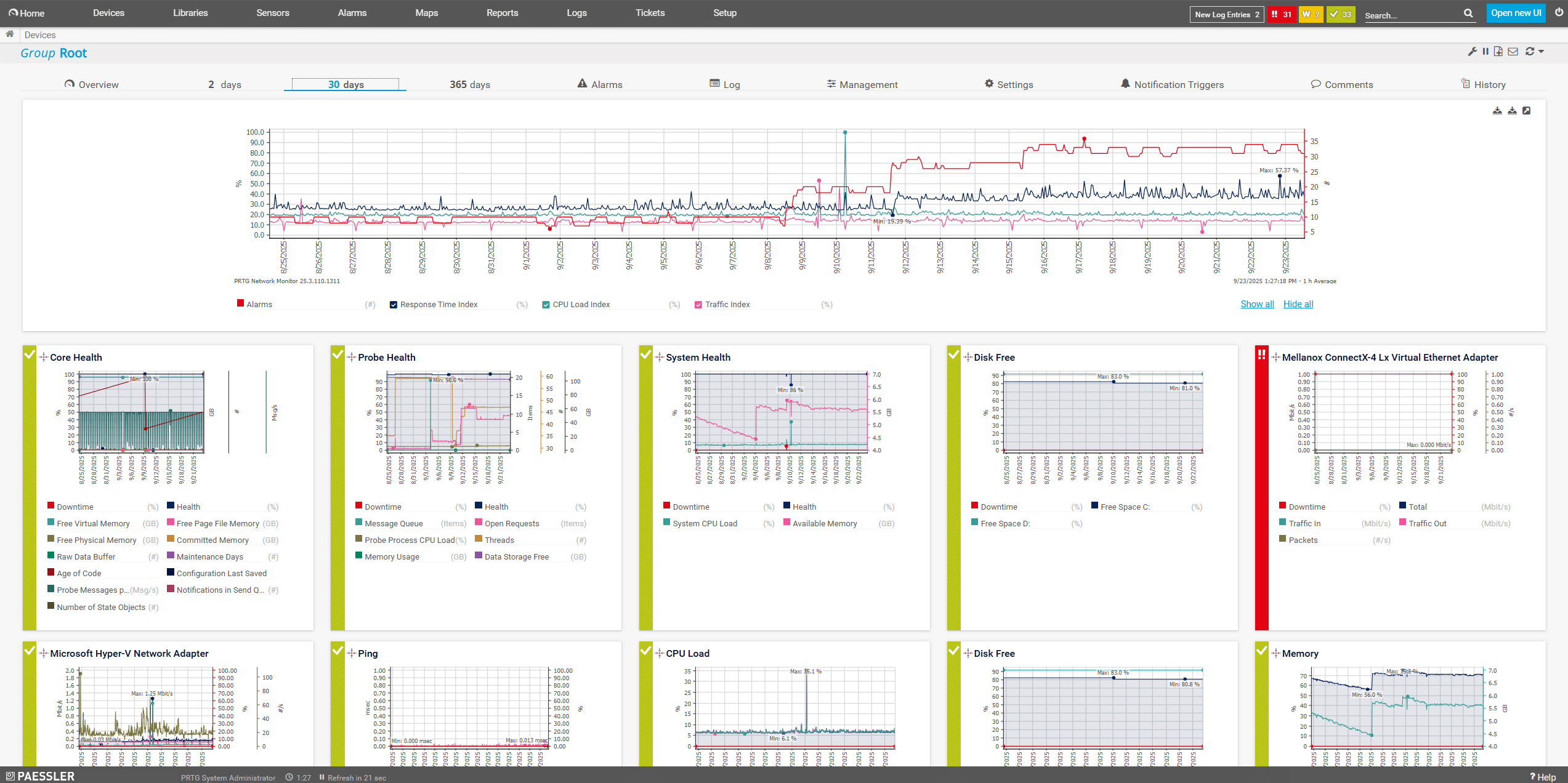Click the add ticket document icon

[x=1498, y=52]
